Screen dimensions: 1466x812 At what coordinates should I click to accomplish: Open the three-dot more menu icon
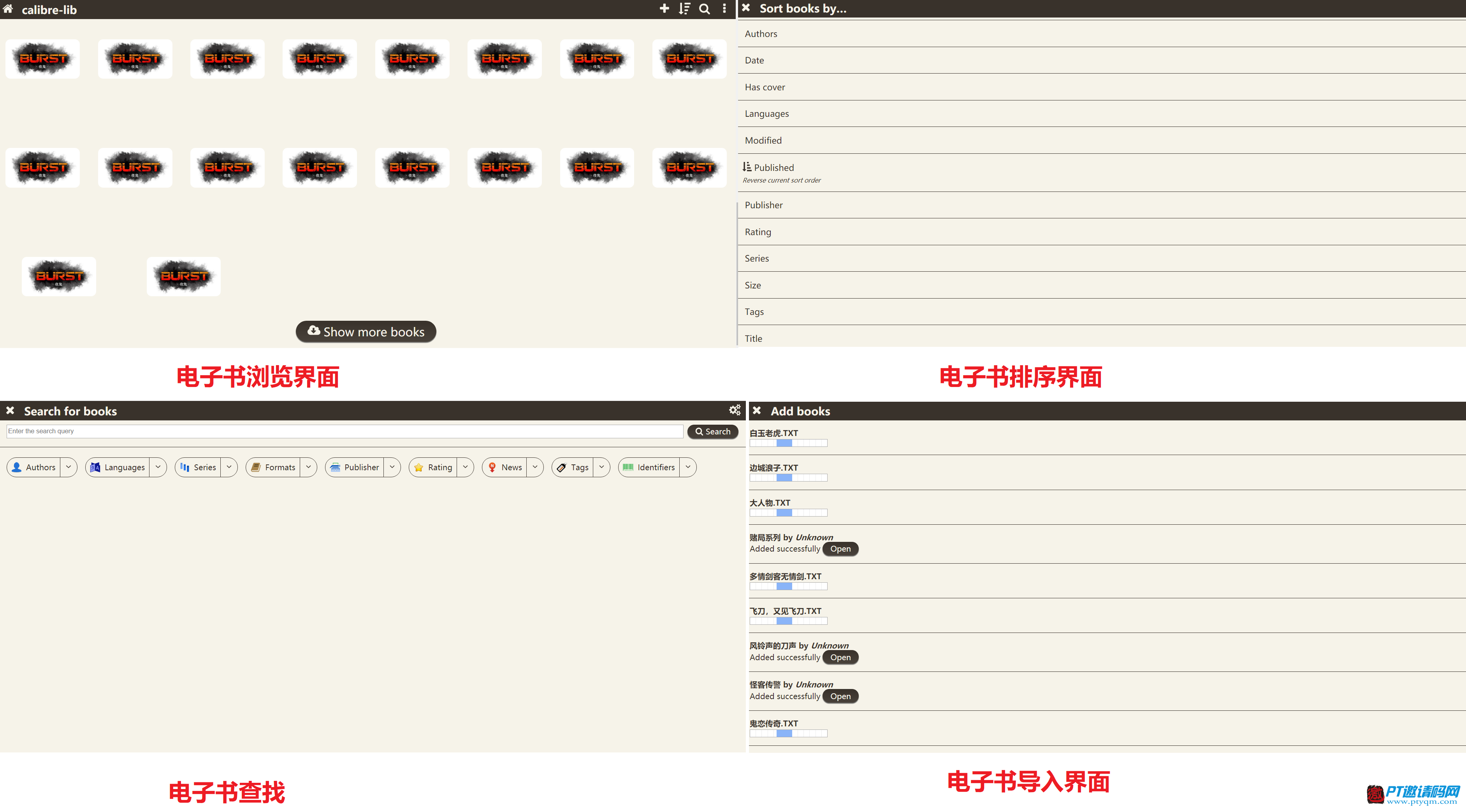tap(724, 9)
